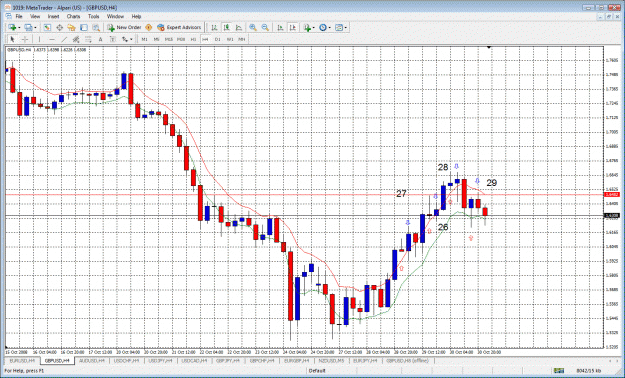
Task: Expand the Indicators dropdown arrow
Action: click(x=313, y=28)
